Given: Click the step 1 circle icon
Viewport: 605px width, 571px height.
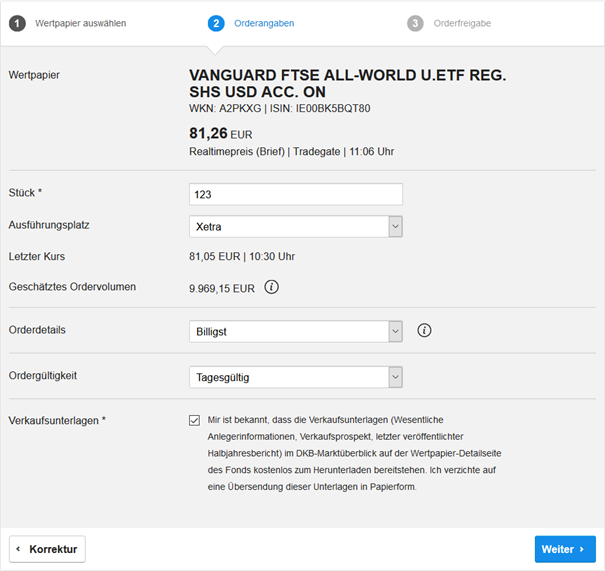Looking at the screenshot, I should 17,23.
